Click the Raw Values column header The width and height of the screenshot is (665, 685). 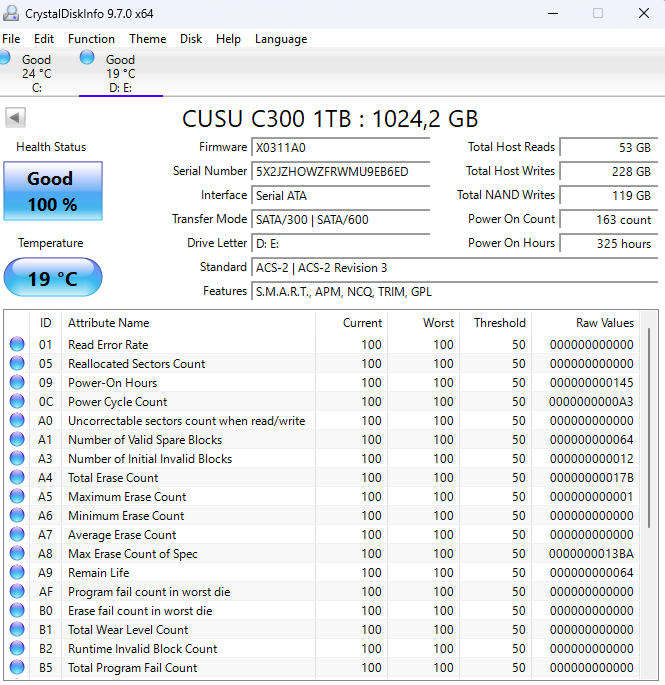604,323
